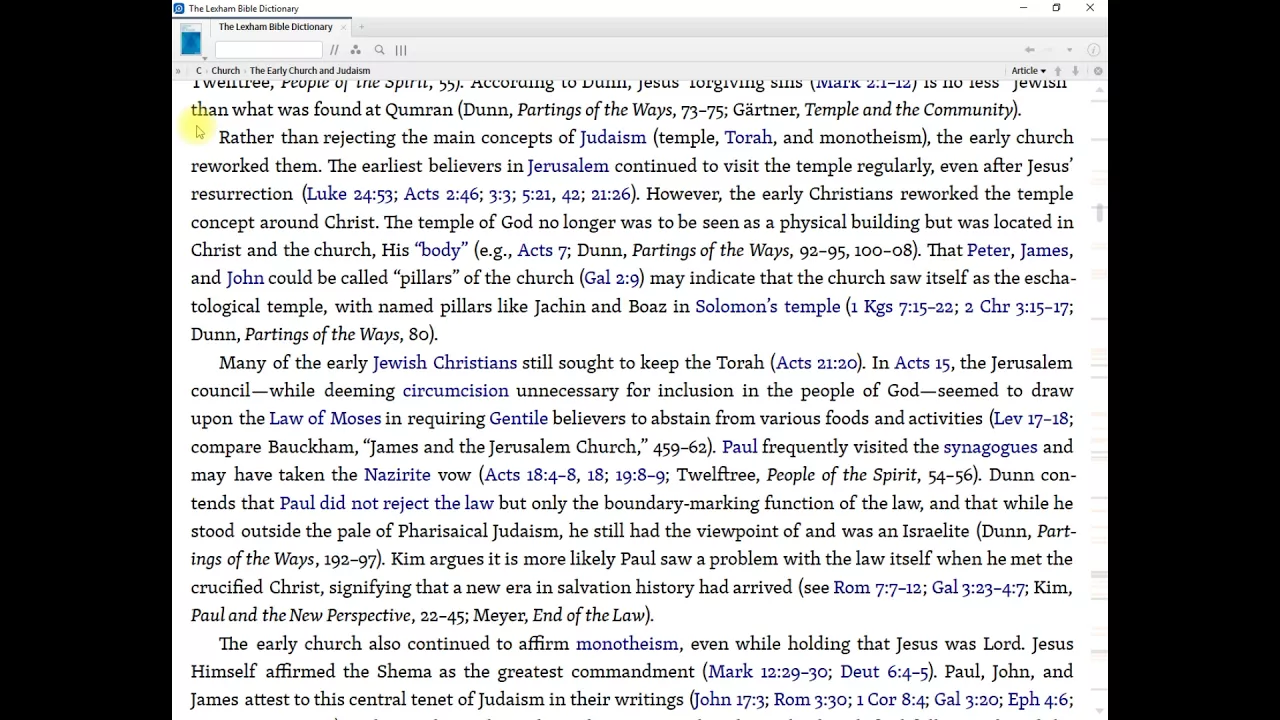Open the Luke 24:53 reference
1280x720 pixels.
(x=350, y=194)
